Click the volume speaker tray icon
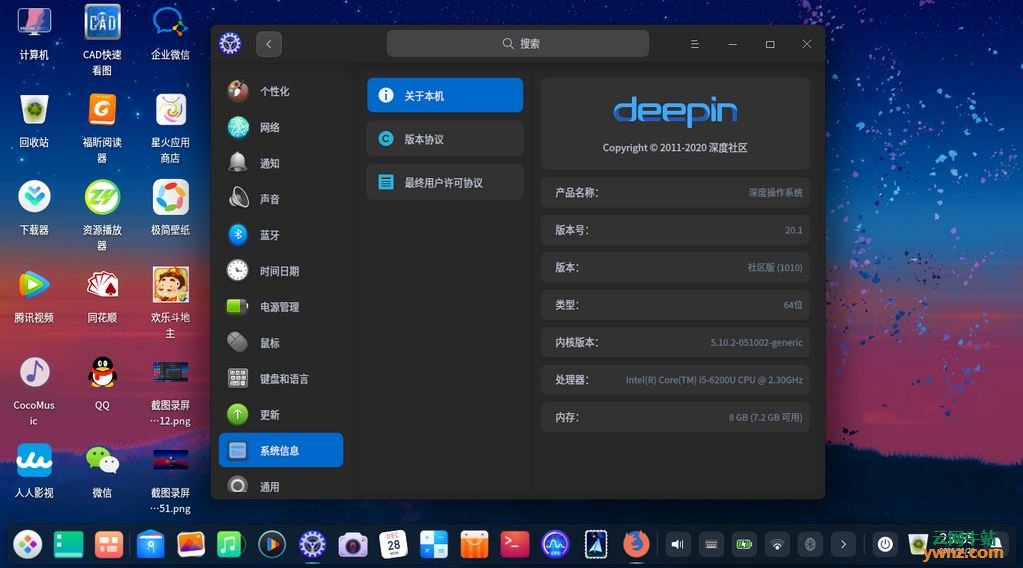 point(678,545)
